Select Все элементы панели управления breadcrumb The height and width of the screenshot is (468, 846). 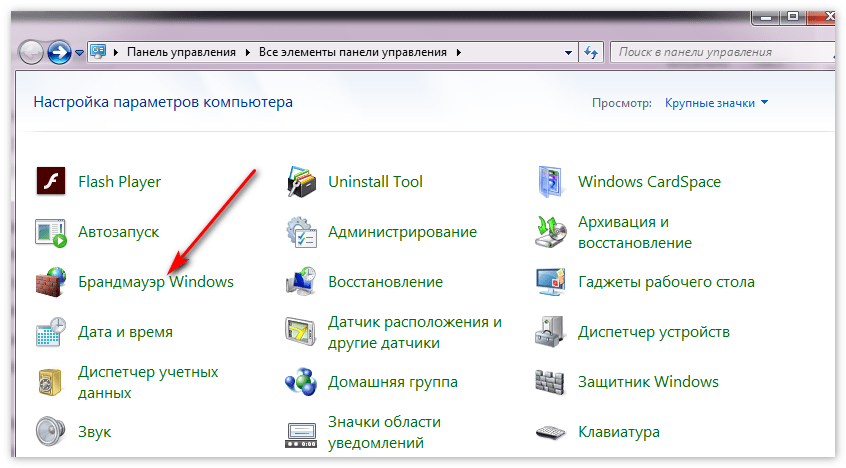(x=353, y=52)
